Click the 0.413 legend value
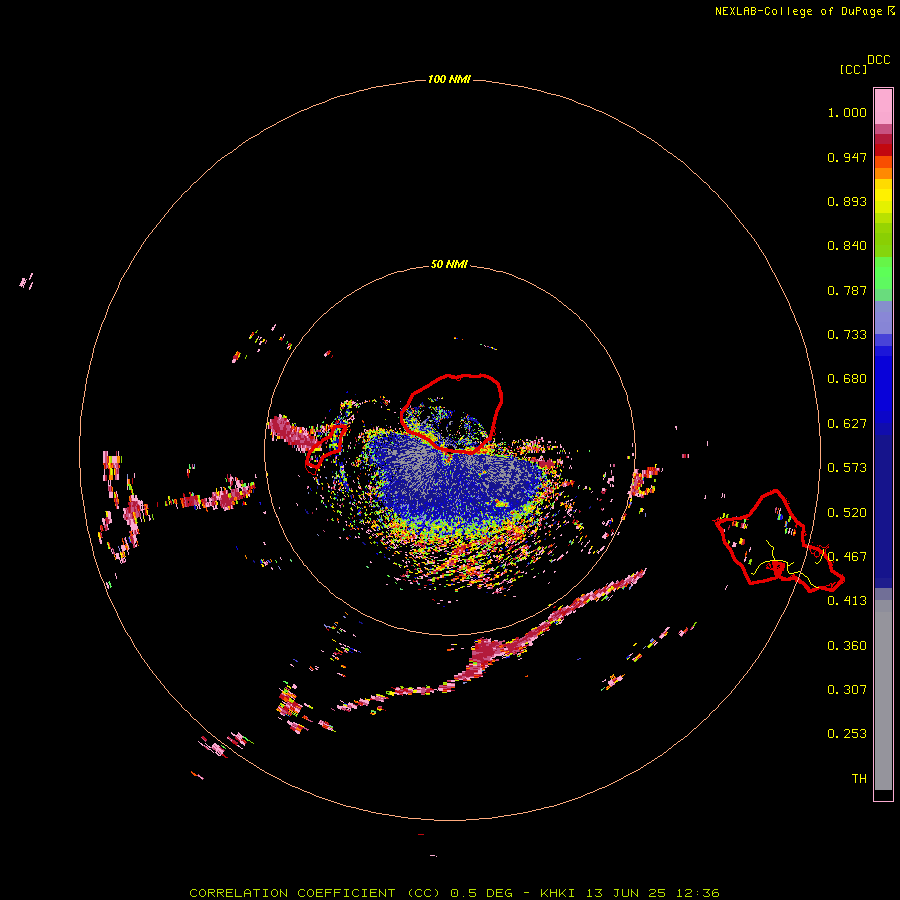This screenshot has height=900, width=900. [x=847, y=601]
